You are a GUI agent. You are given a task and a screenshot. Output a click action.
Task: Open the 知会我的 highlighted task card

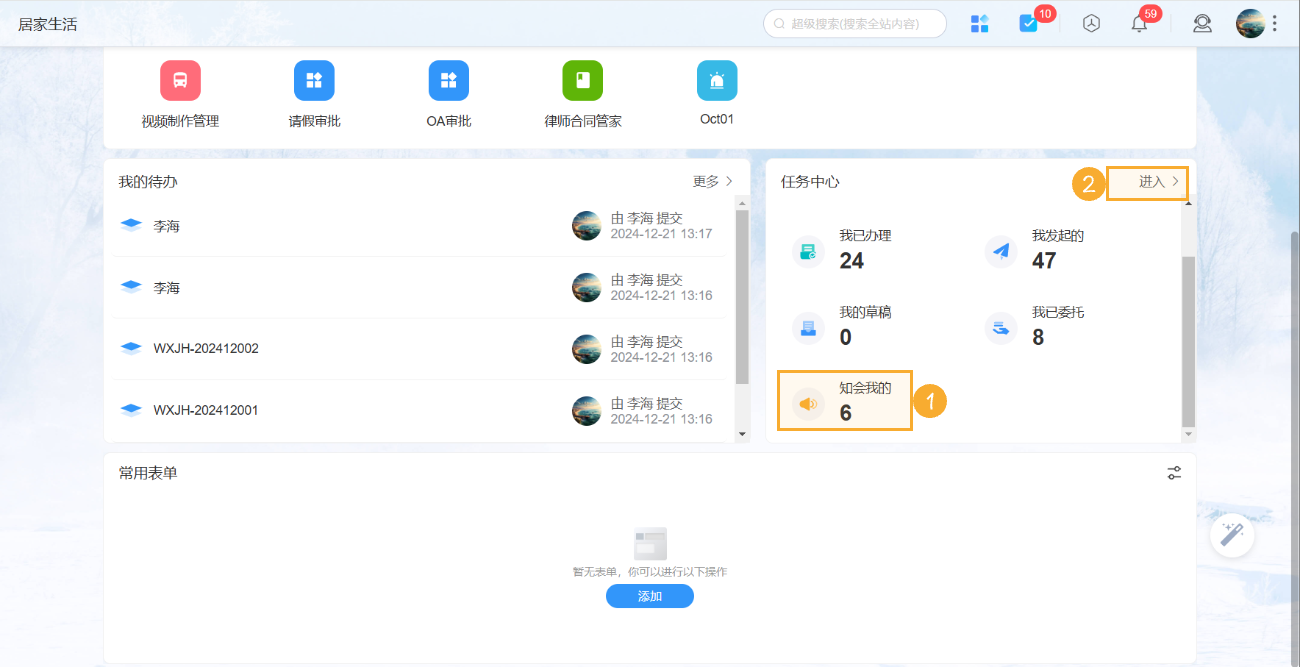pos(844,400)
